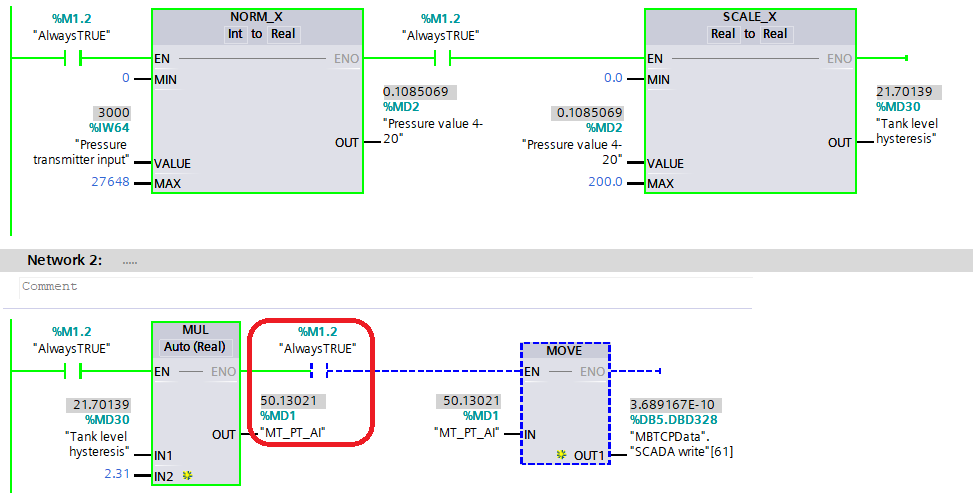Click the EN pin of NORM_X
This screenshot has height=493, width=973.
pyautogui.click(x=162, y=58)
